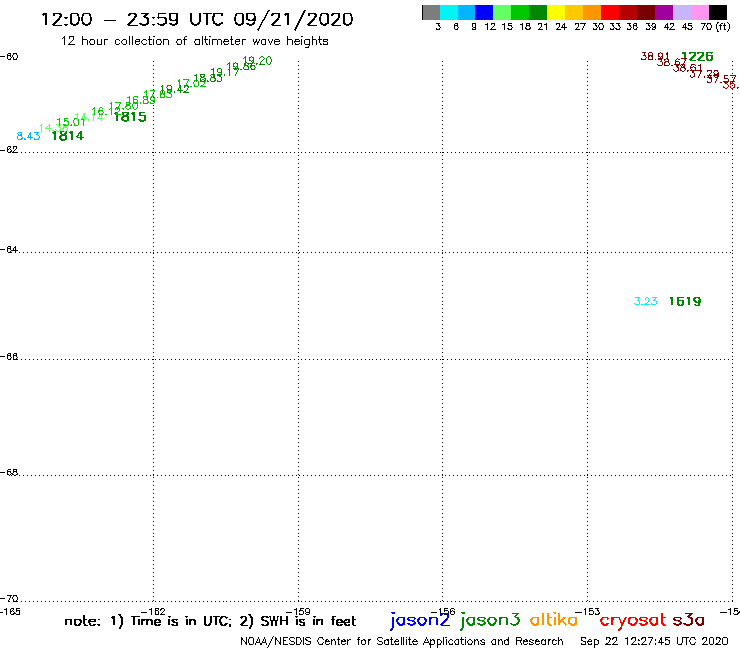Click the dark green swatch in the scale
The height and width of the screenshot is (650, 740).
point(538,12)
